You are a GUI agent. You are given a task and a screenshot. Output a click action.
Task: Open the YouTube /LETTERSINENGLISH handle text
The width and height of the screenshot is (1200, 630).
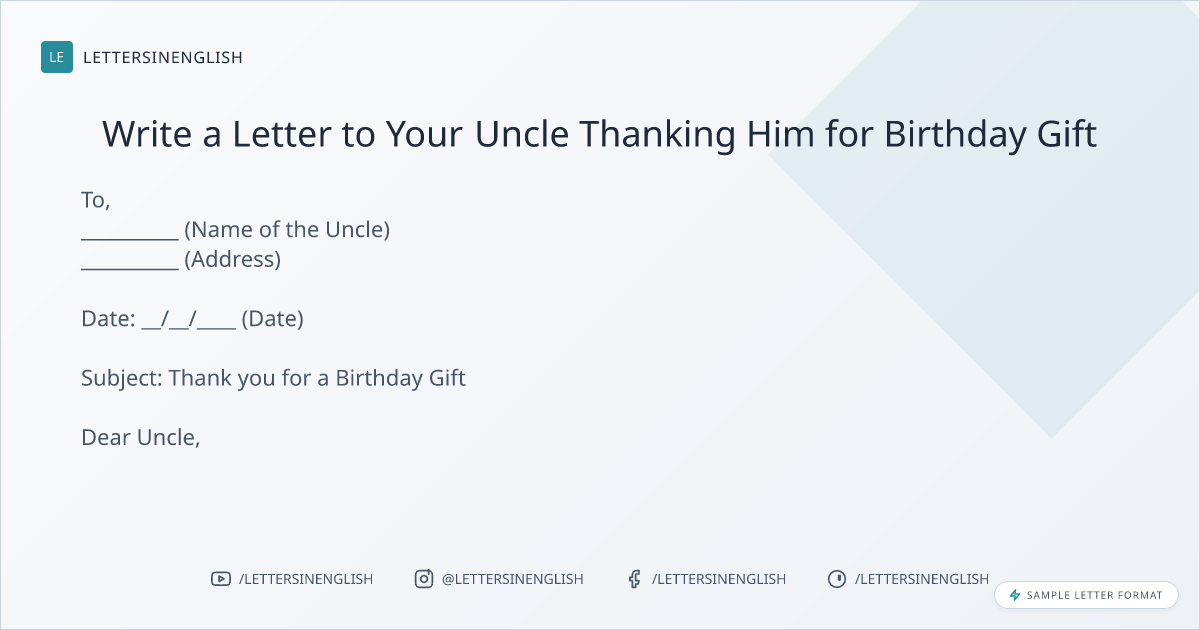coord(306,579)
